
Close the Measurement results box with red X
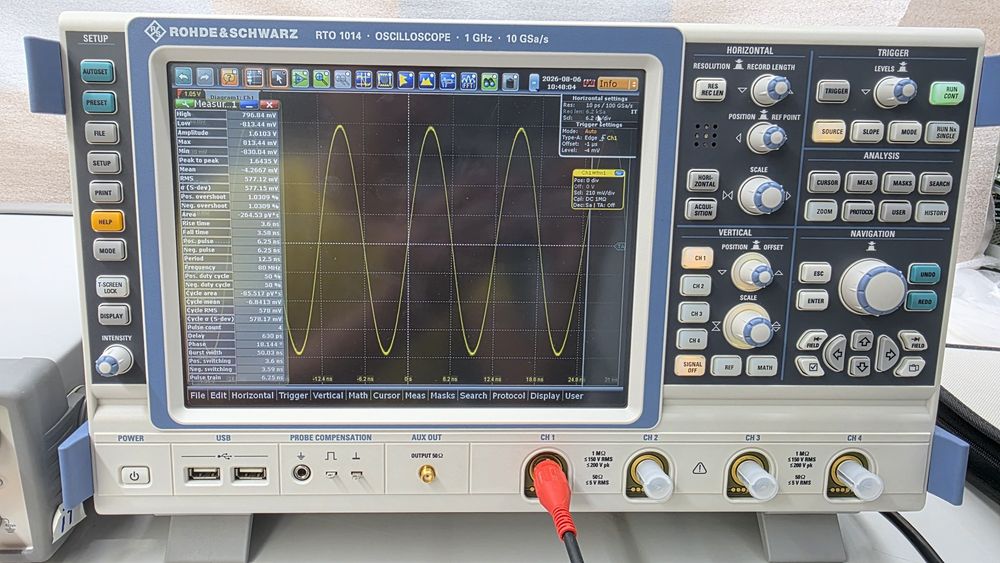click(x=269, y=104)
